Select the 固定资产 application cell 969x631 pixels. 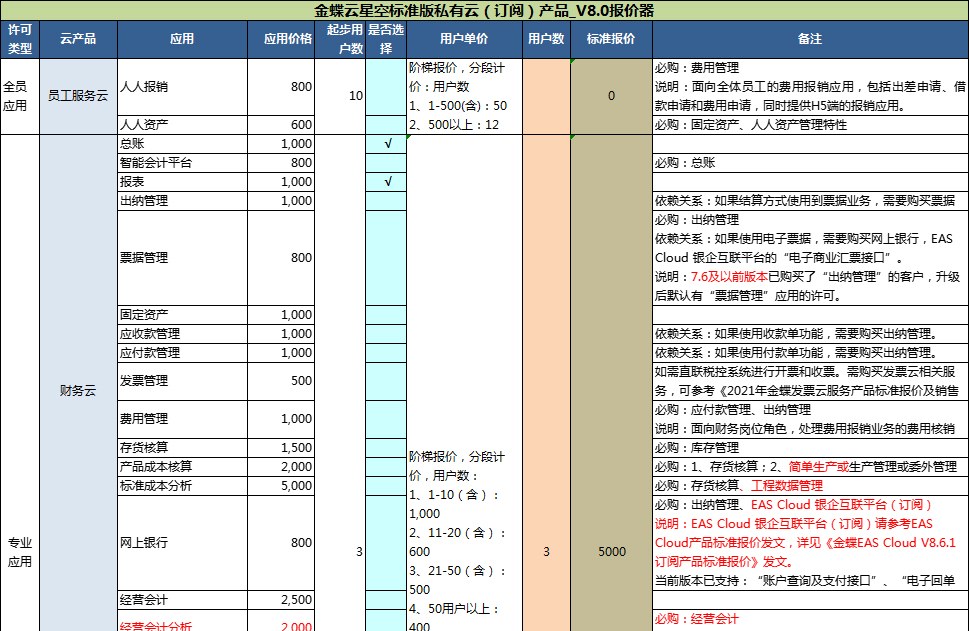[182, 315]
